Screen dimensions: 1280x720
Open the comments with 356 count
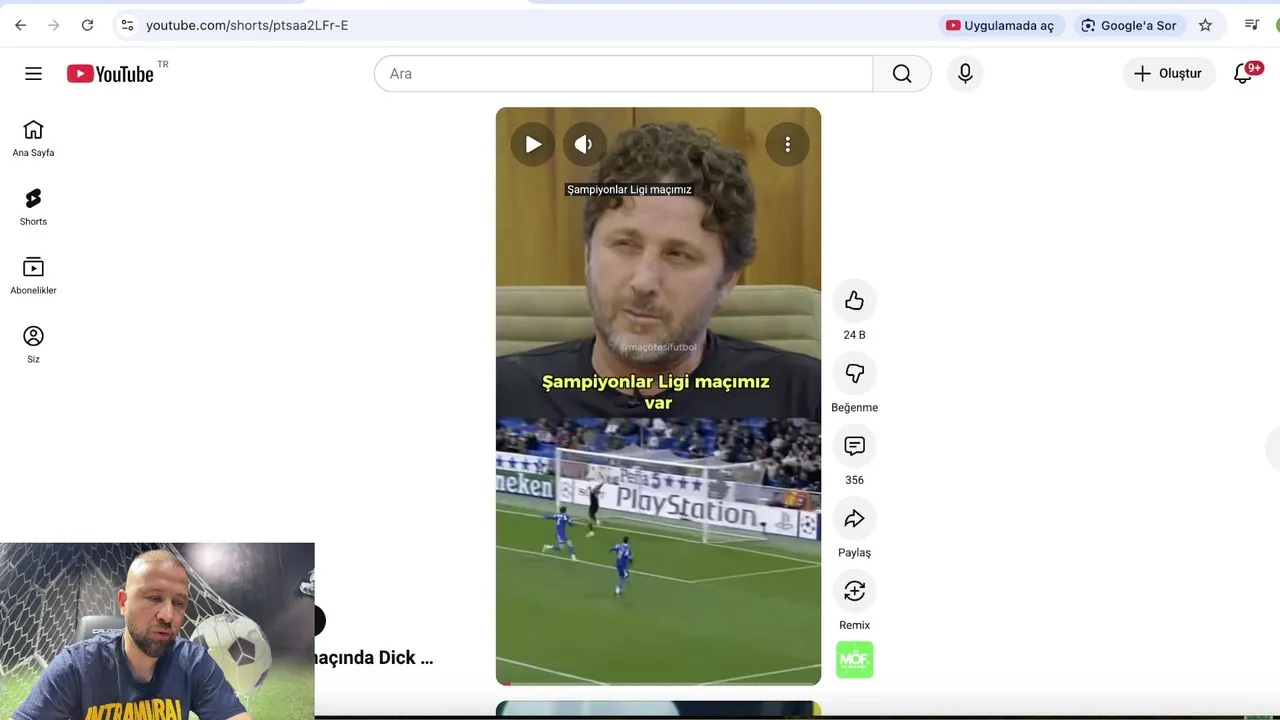pos(854,446)
